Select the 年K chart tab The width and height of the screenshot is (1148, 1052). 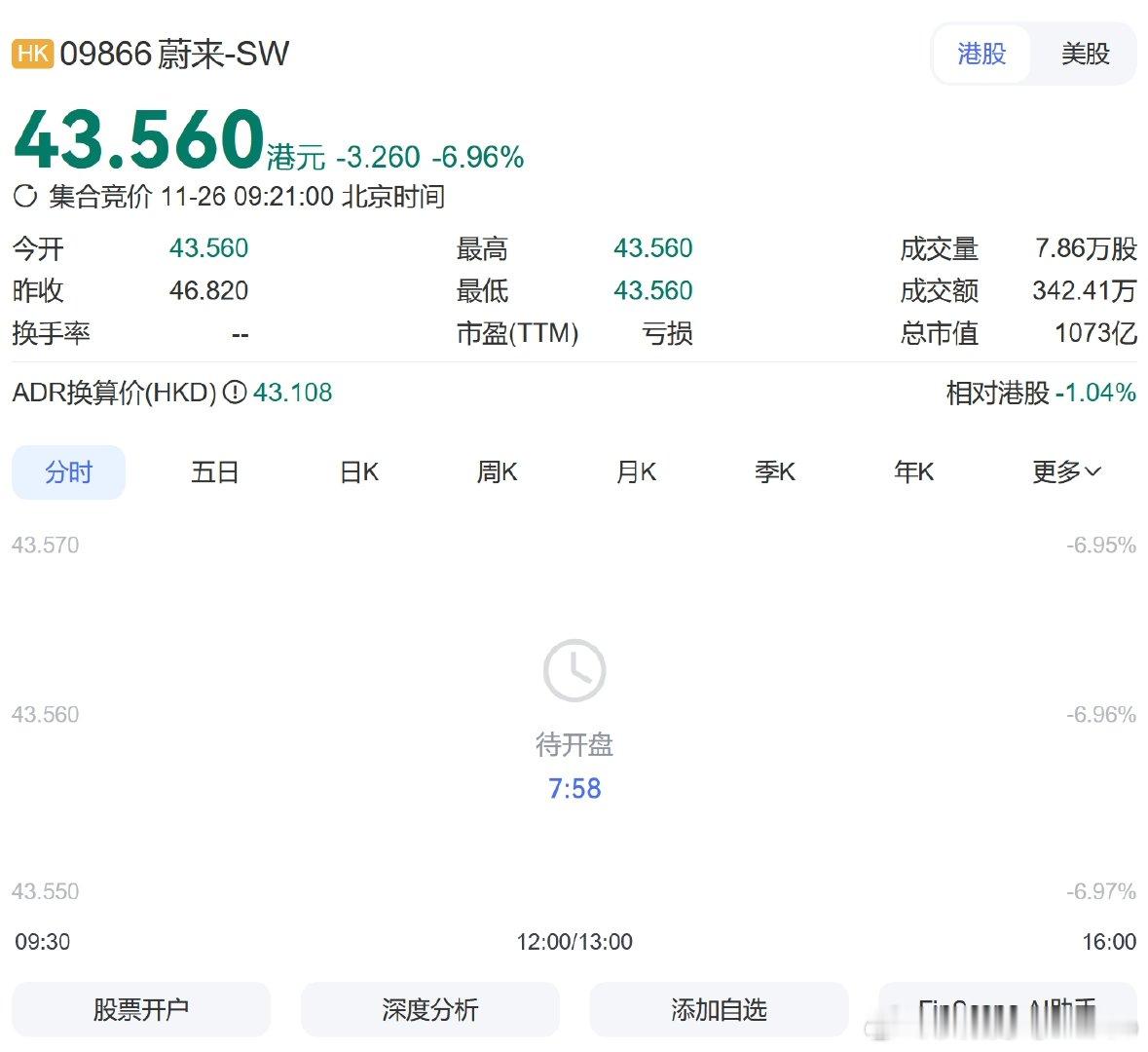913,472
